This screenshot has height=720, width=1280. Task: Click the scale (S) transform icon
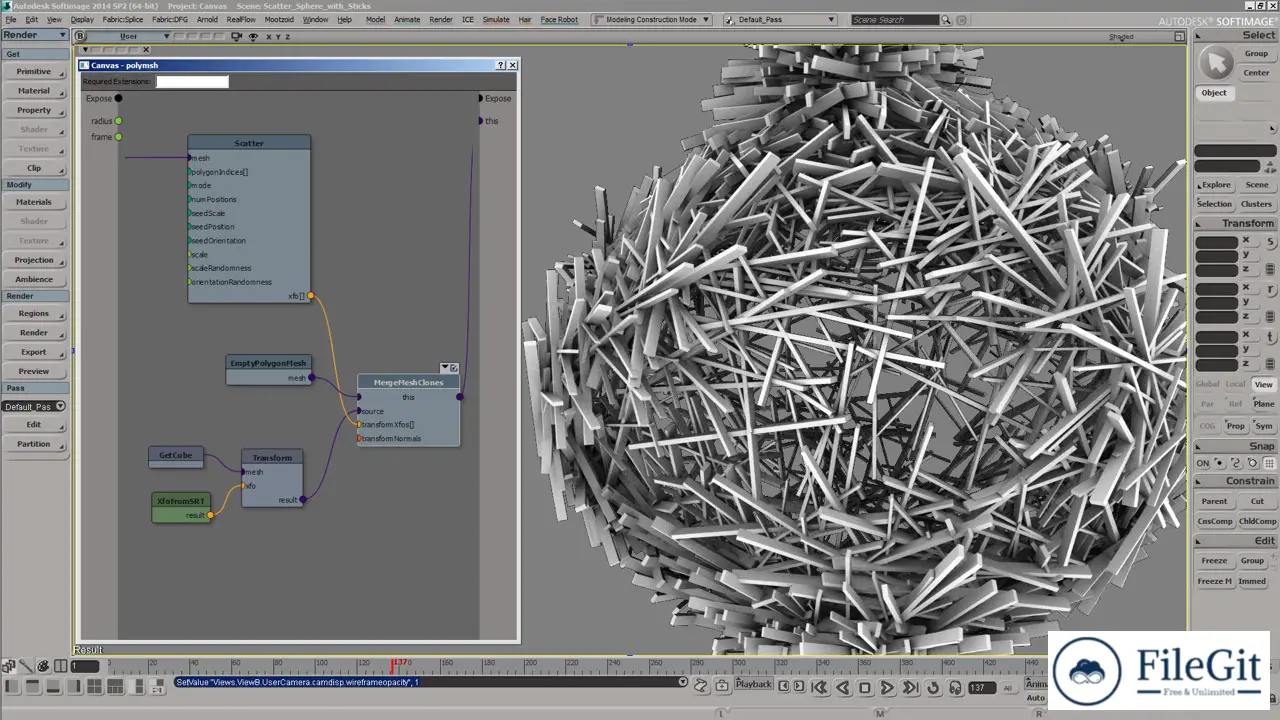[x=1270, y=242]
